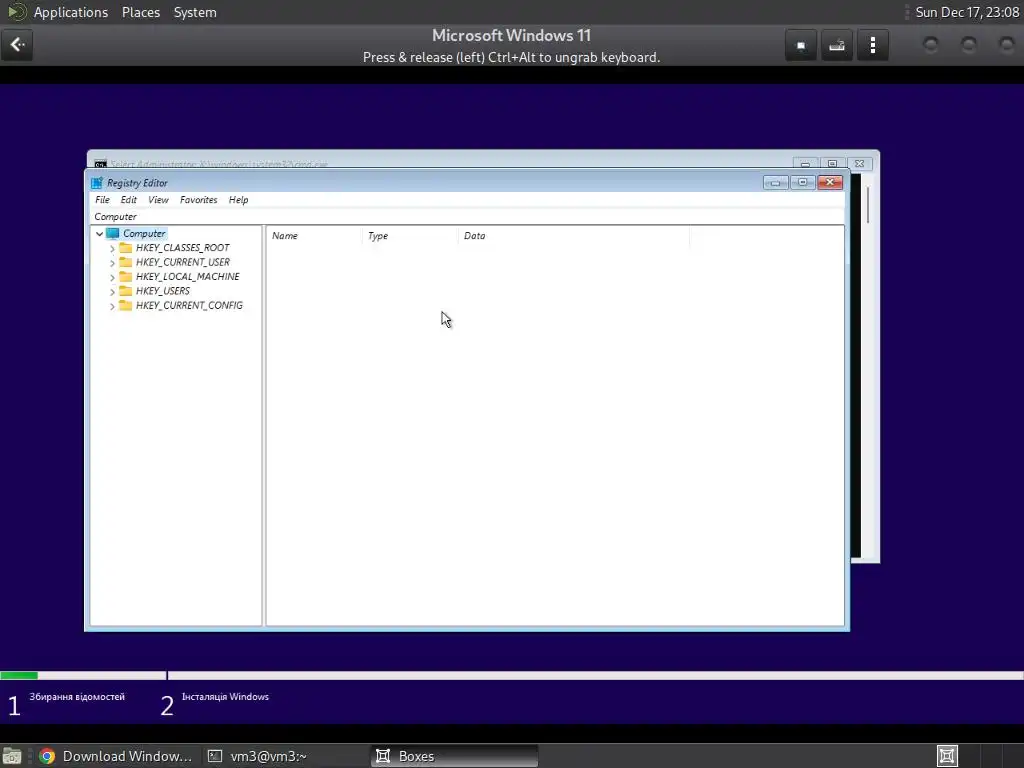Screen dimensions: 1024x768
Task: Select HKEY_CURRENT_USER key label
Action: click(x=183, y=263)
